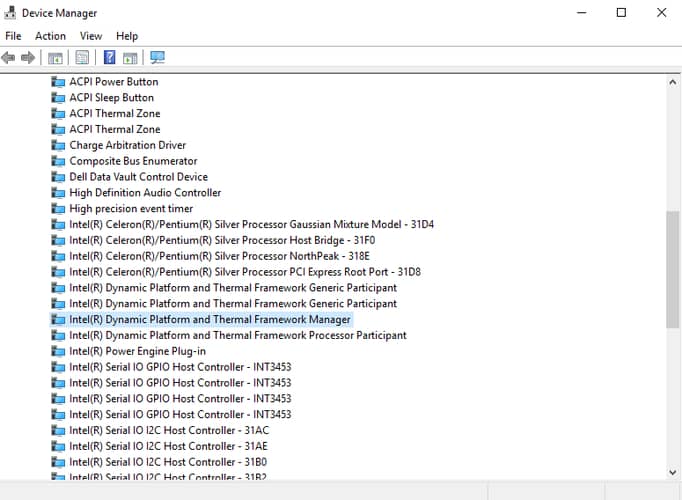Click icon beside Thermal Framework Manager entry
Image resolution: width=682 pixels, height=500 pixels.
58,320
